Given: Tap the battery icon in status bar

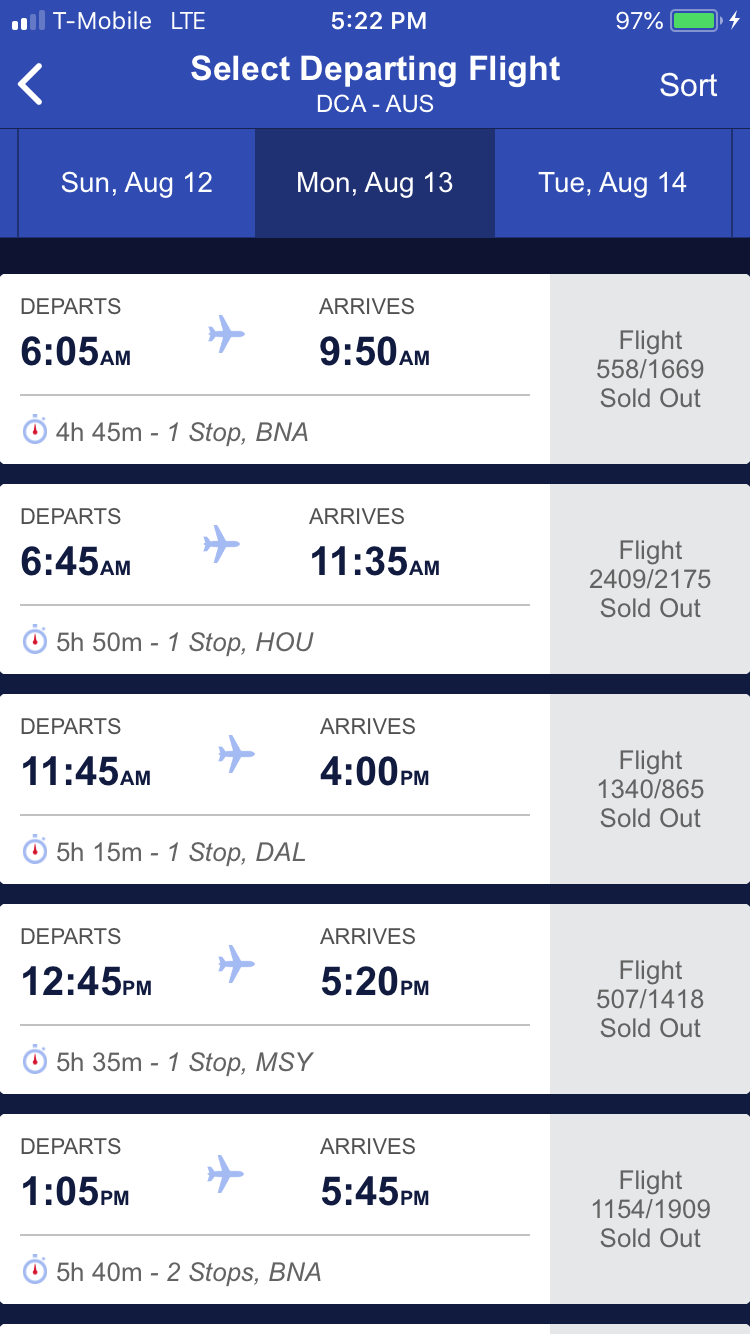Looking at the screenshot, I should [699, 21].
